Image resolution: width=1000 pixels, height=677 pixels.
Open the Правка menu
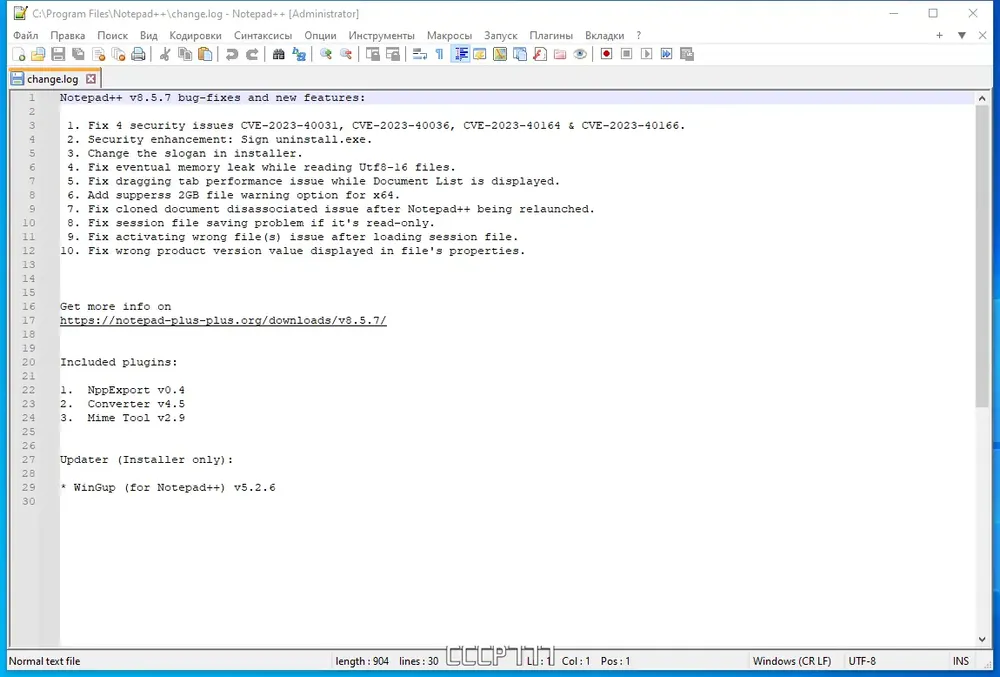point(68,36)
